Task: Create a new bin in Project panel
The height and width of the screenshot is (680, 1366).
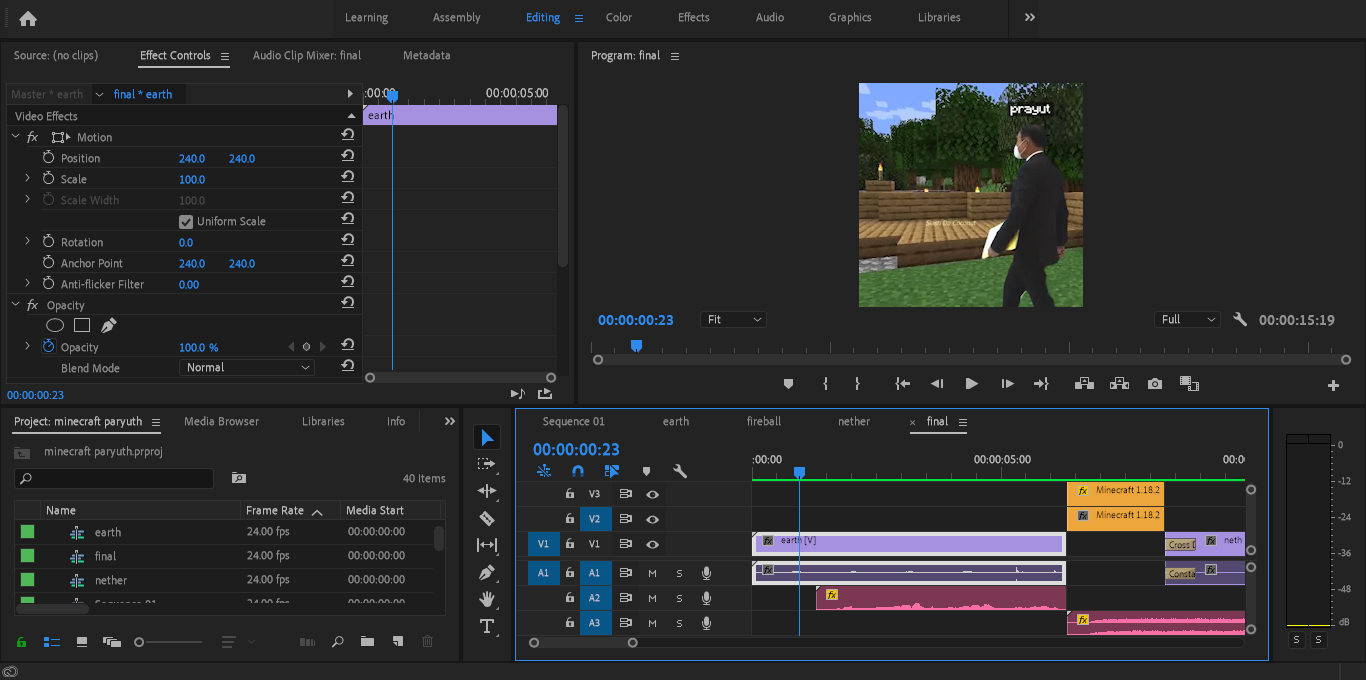Action: pos(367,642)
